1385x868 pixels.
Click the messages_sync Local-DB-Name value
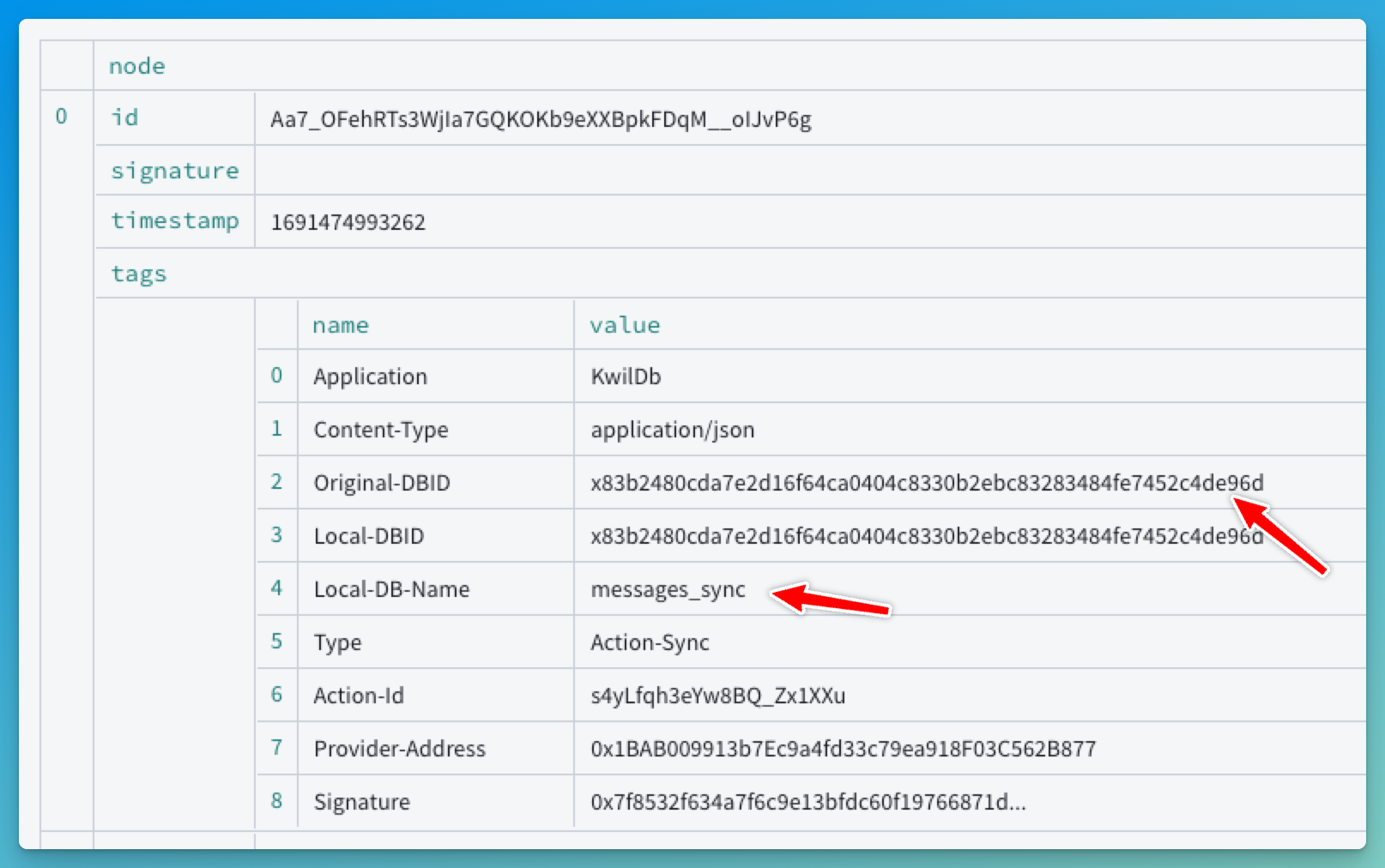tap(668, 589)
